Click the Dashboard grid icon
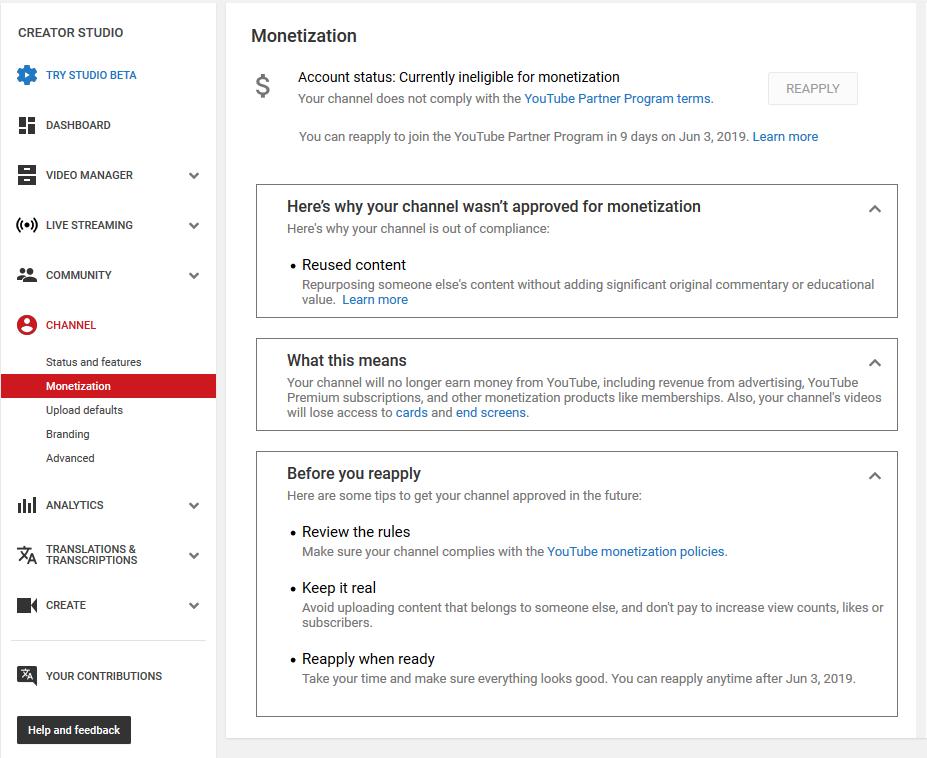 coord(27,125)
